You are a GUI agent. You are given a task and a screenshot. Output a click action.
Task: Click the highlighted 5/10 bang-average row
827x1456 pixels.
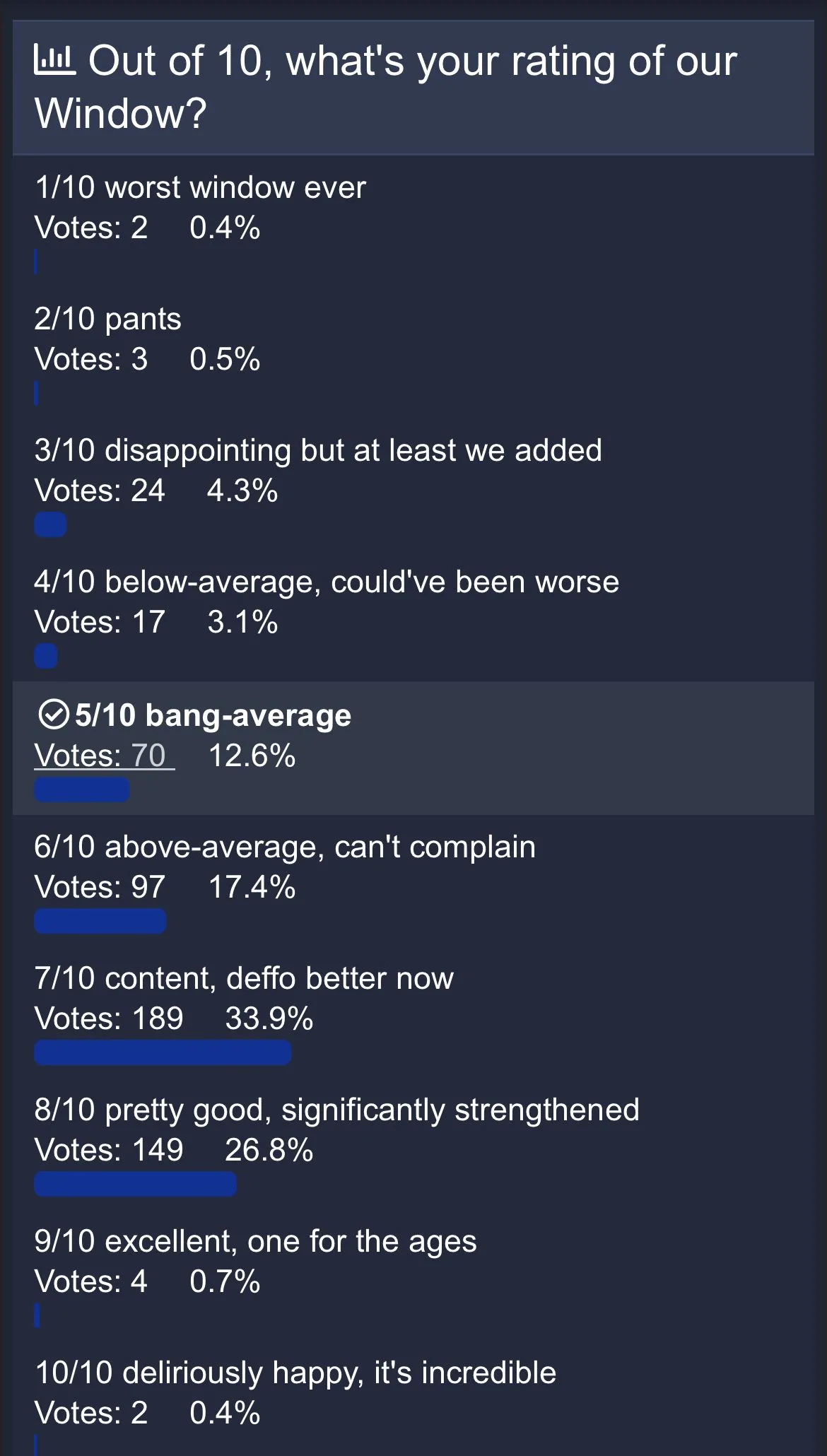[413, 746]
